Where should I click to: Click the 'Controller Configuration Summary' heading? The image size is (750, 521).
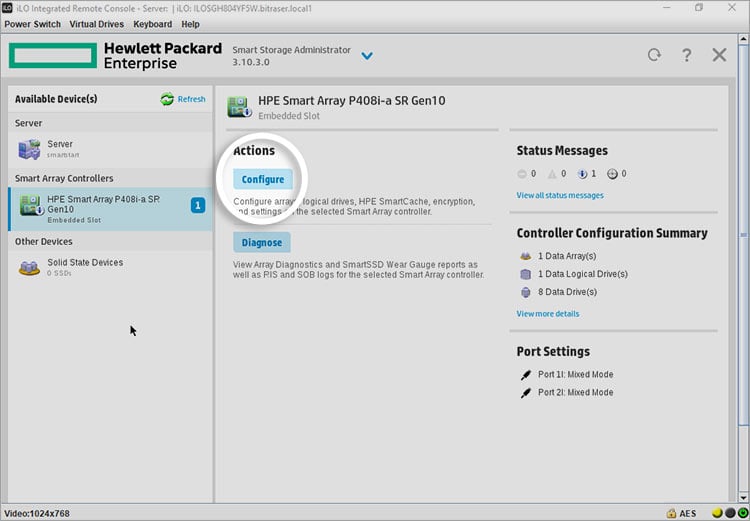click(612, 233)
